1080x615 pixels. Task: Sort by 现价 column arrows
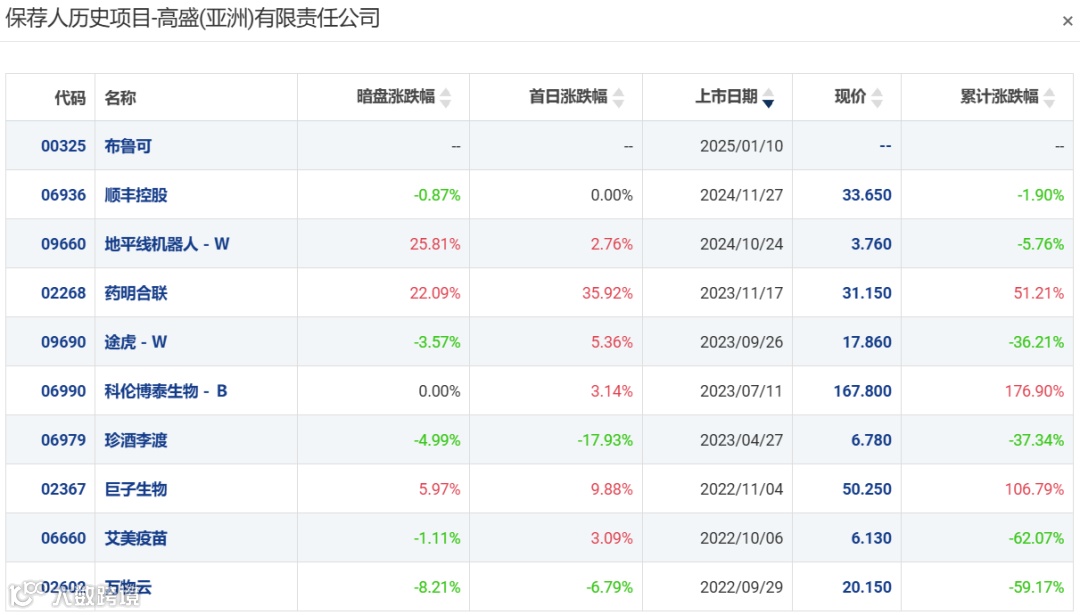[x=877, y=98]
